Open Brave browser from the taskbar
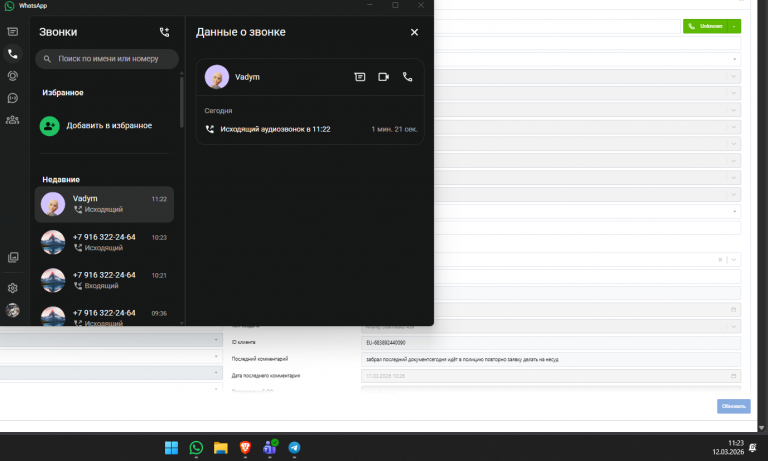Viewport: 768px width, 461px height. 245,448
